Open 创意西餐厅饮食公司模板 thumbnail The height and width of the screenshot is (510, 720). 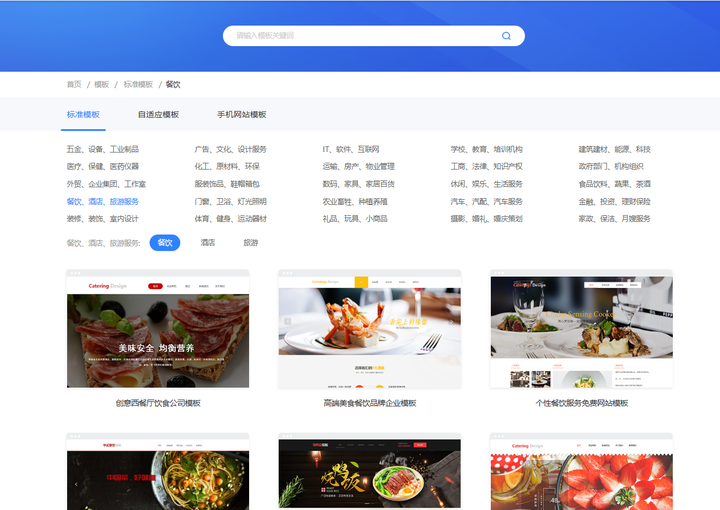tap(158, 329)
